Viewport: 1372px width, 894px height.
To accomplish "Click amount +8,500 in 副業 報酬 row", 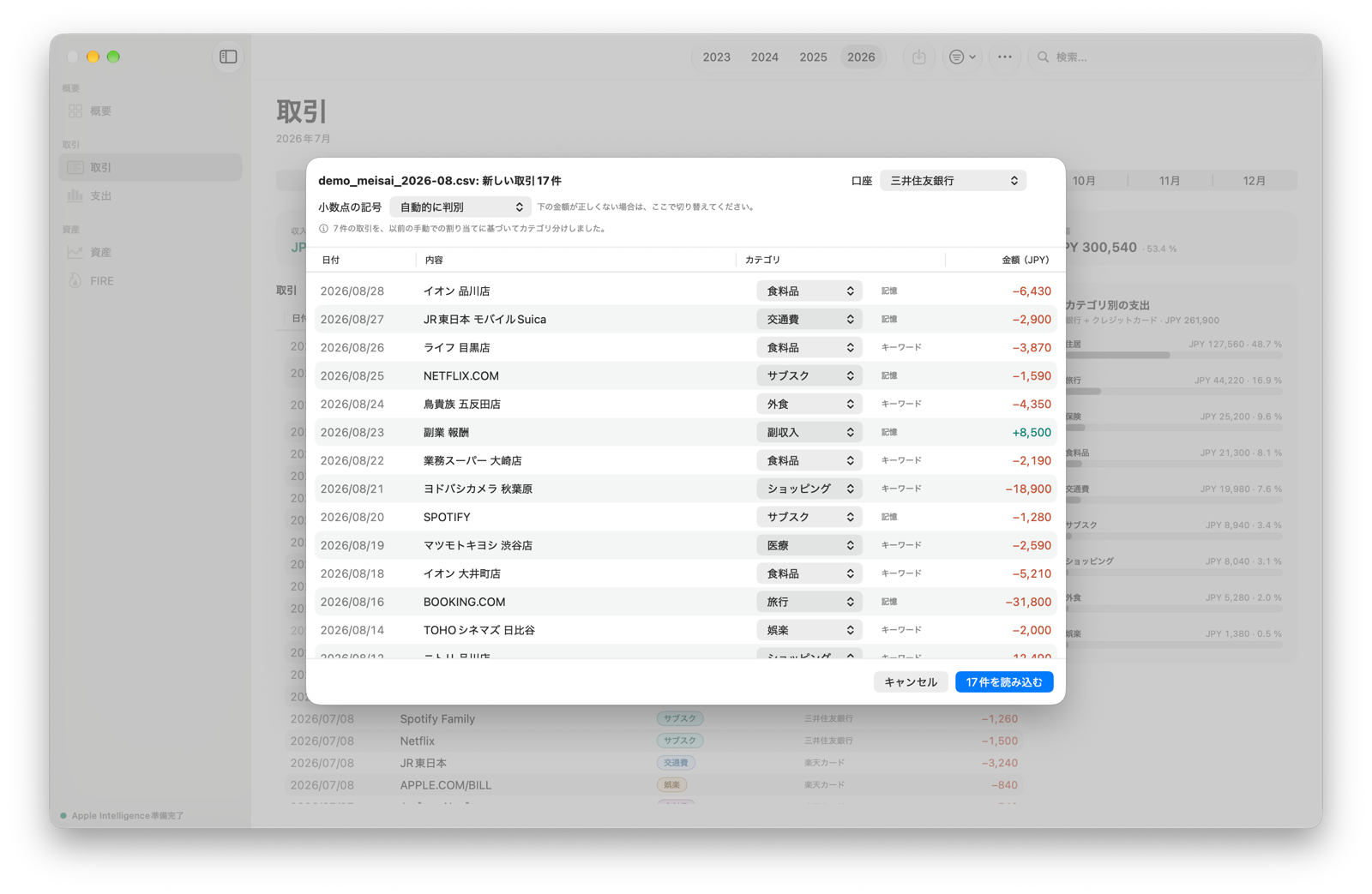I will tap(1032, 432).
